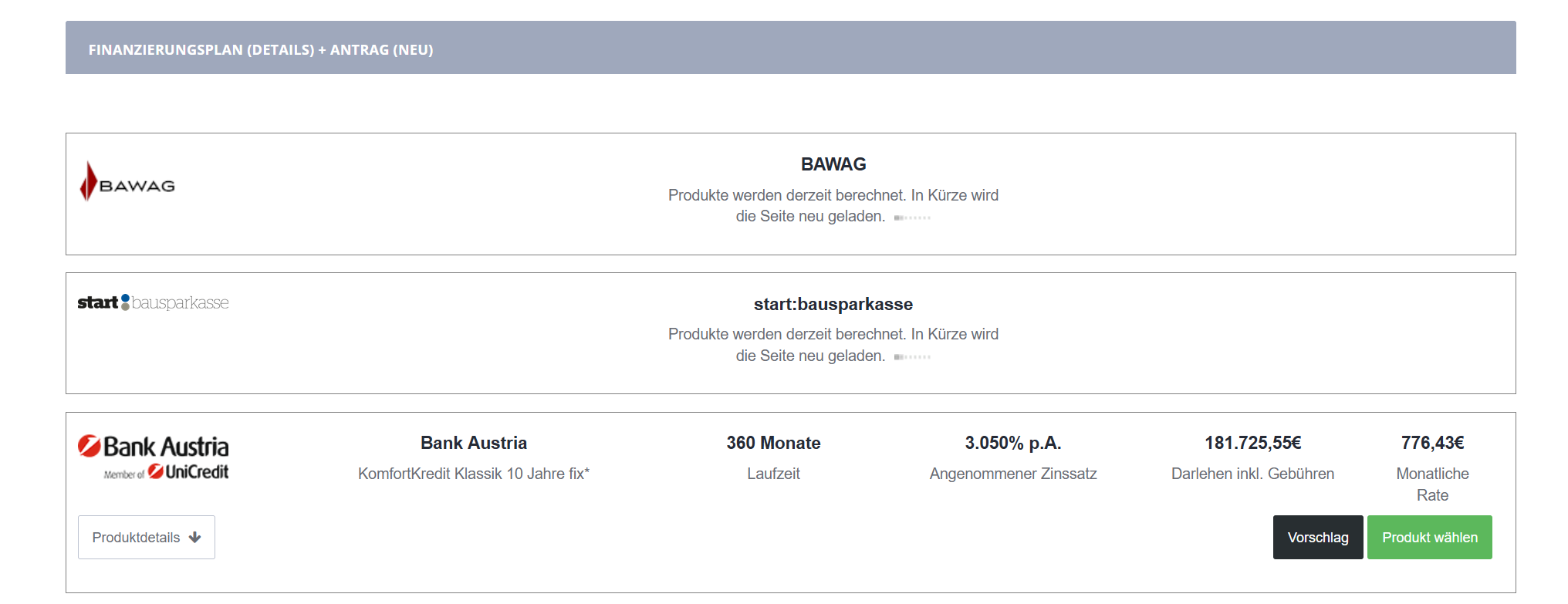
Task: Click the 3.050% p.A. interest rate
Action: 1013,443
